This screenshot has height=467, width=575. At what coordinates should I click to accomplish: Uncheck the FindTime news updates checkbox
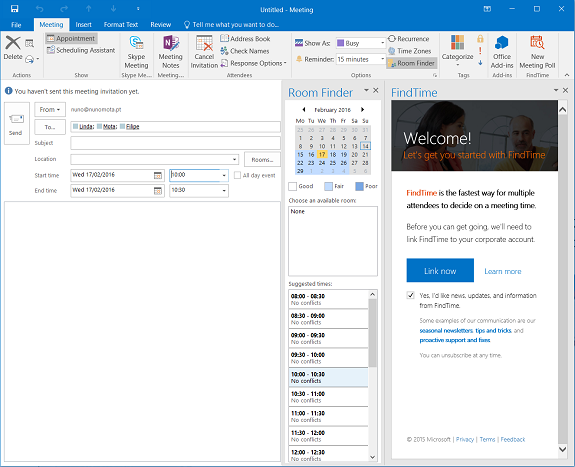click(410, 295)
